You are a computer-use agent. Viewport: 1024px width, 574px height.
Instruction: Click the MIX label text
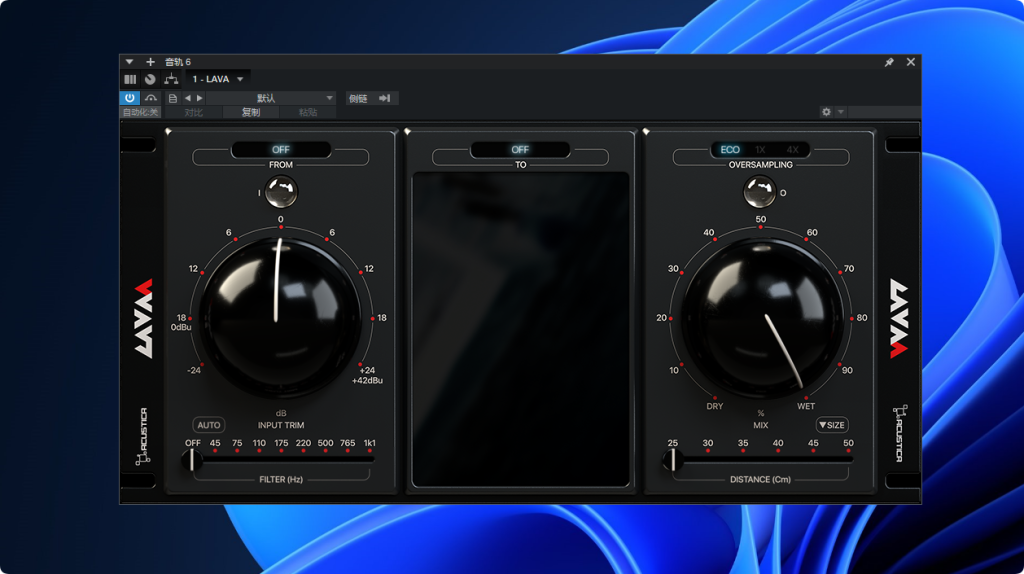tap(761, 425)
